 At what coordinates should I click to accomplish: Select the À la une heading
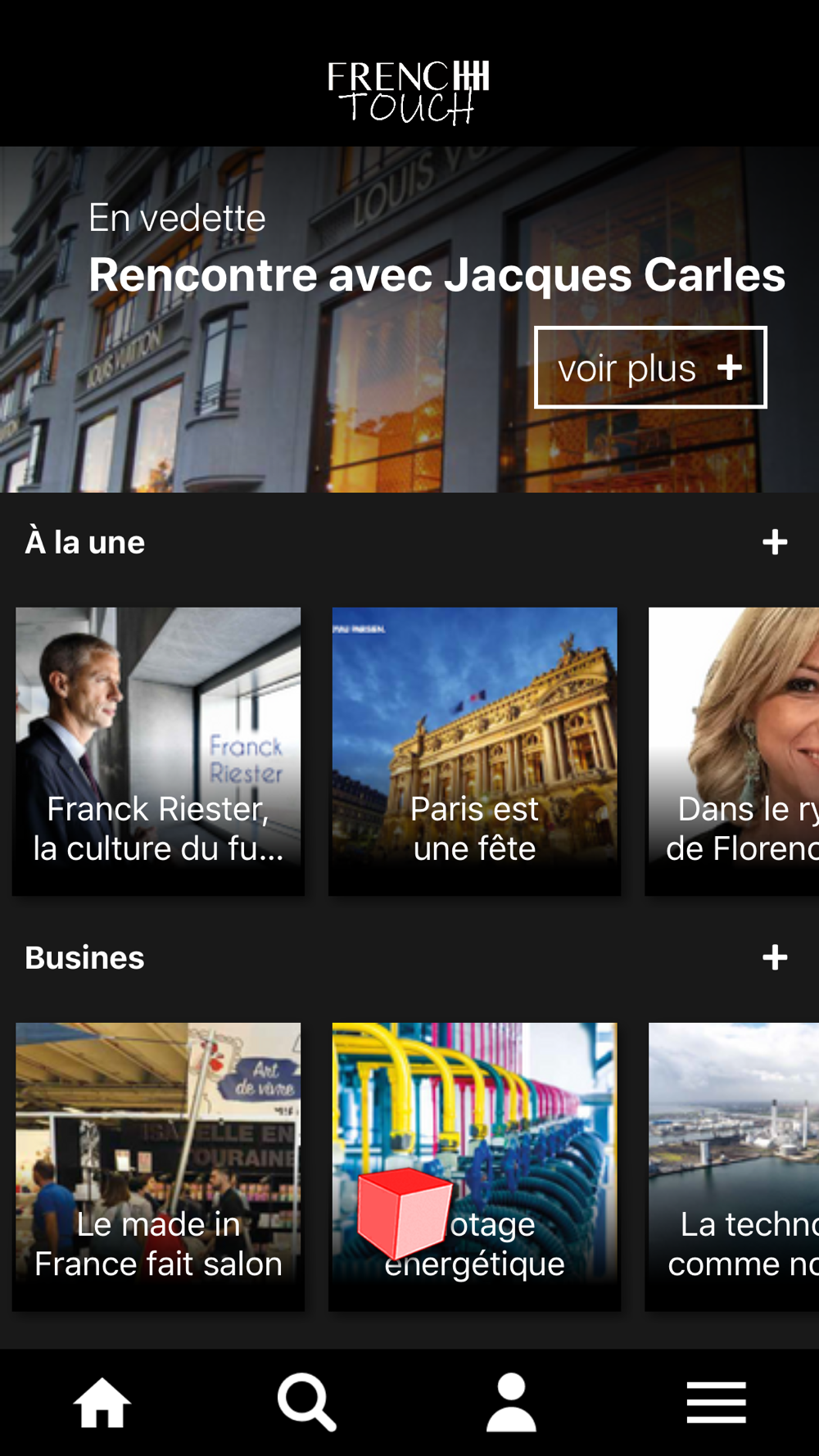[x=85, y=542]
